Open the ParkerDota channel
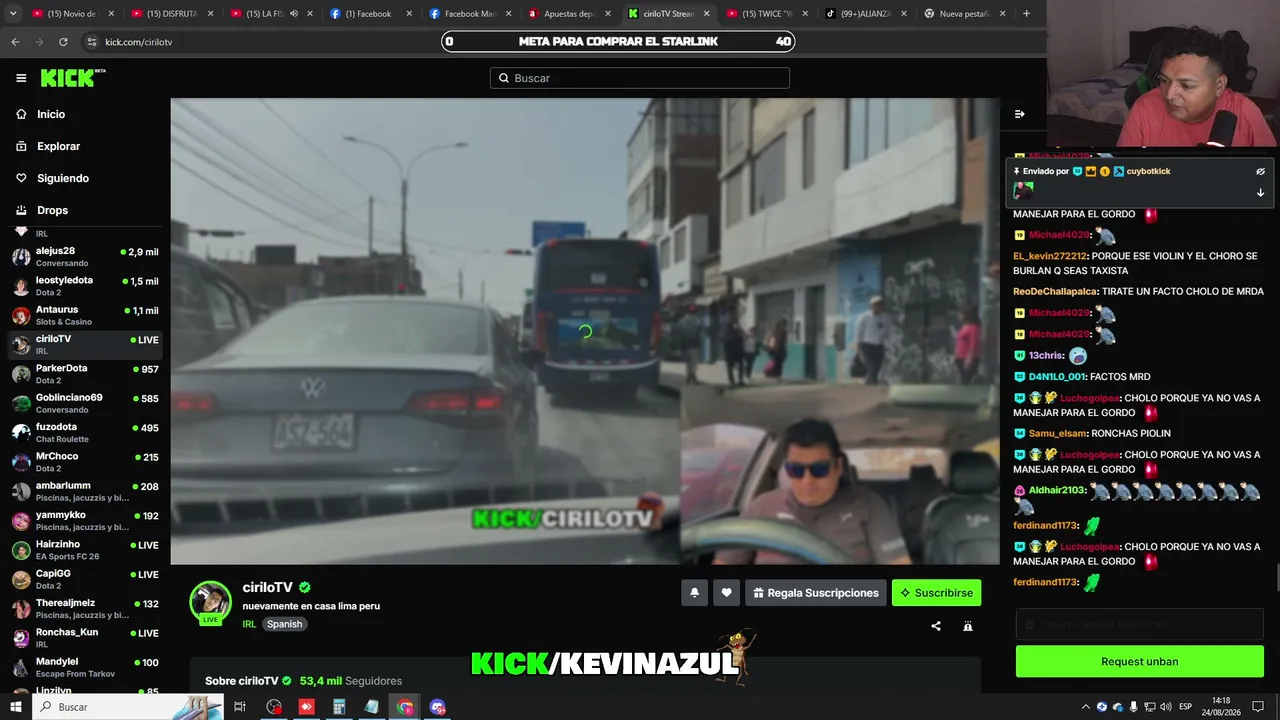Viewport: 1280px width, 720px height. click(85, 374)
